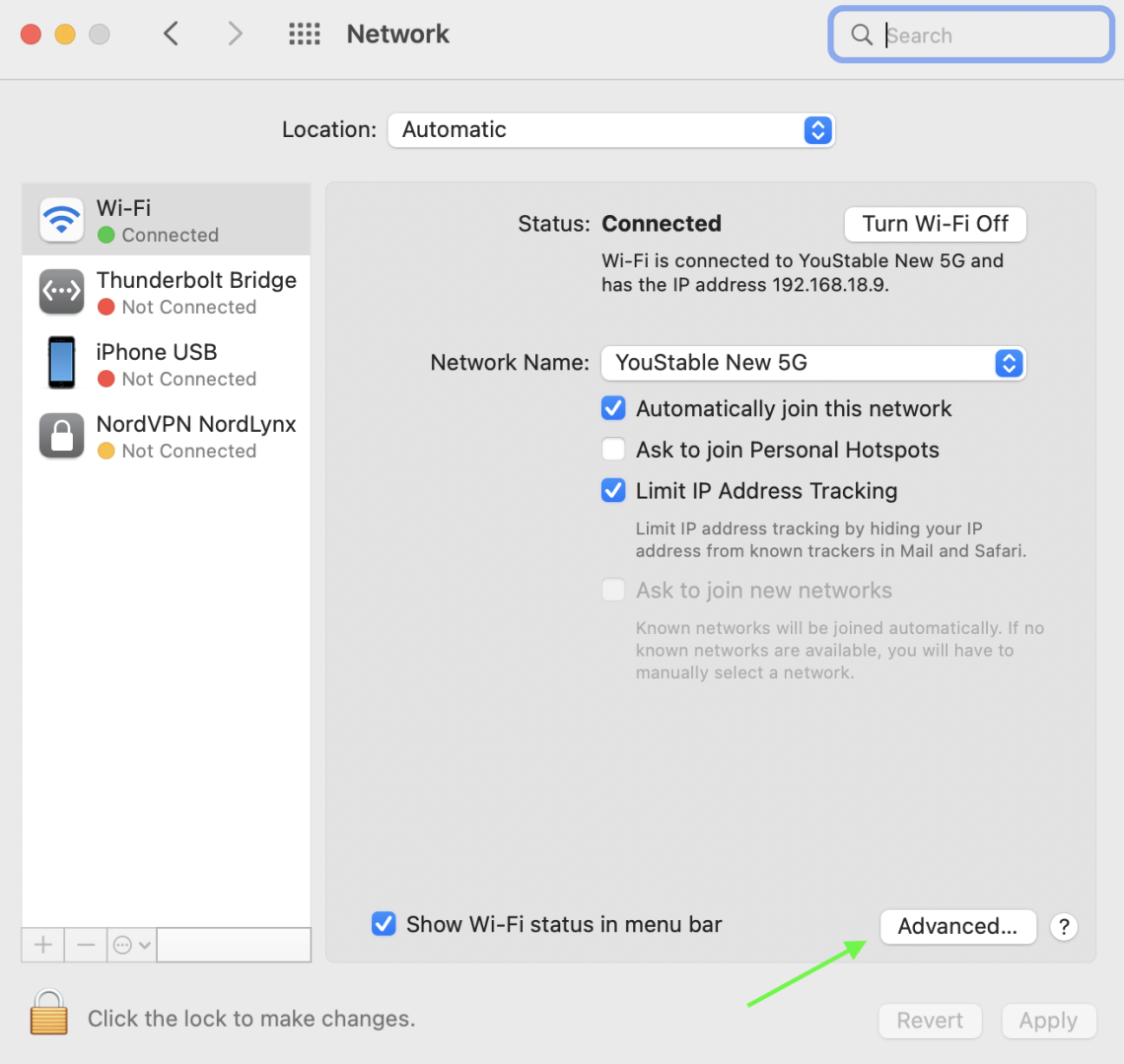Viewport: 1124px width, 1064px height.
Task: Toggle Limit IP Address Tracking checkbox
Action: click(x=613, y=490)
